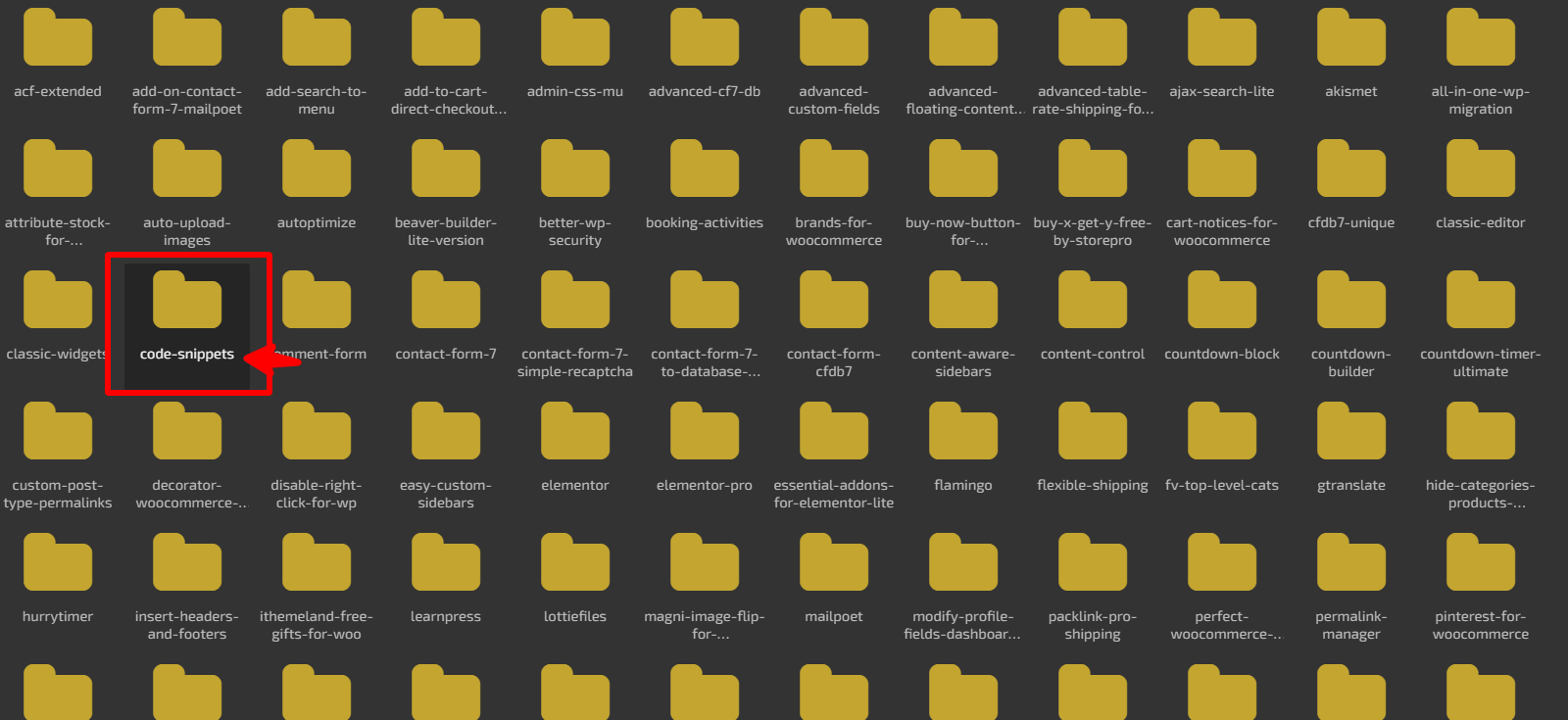Select the countdown-block folder icon
This screenshot has width=1568, height=720.
point(1222,300)
